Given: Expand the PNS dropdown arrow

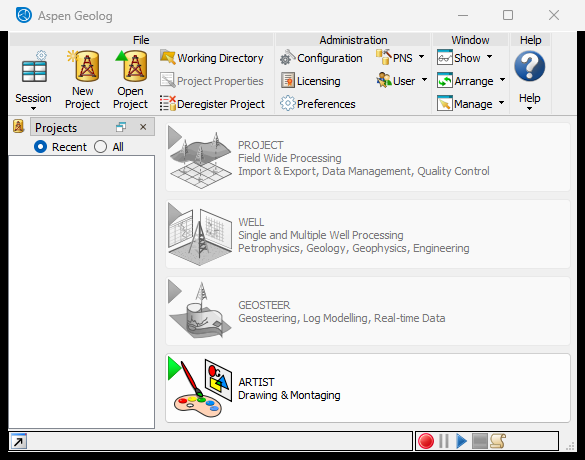Looking at the screenshot, I should tap(422, 57).
